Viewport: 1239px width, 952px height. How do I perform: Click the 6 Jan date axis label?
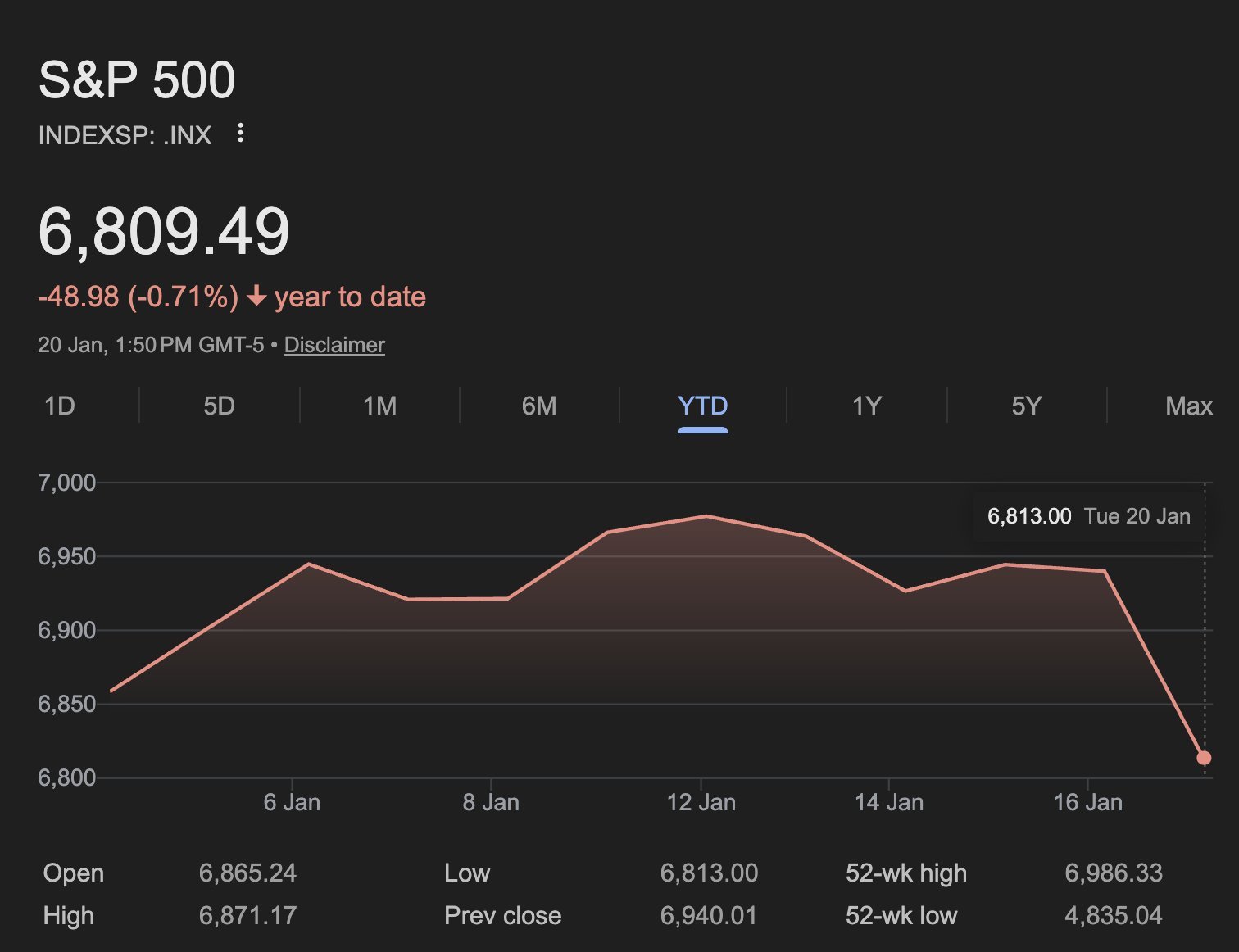pos(292,802)
